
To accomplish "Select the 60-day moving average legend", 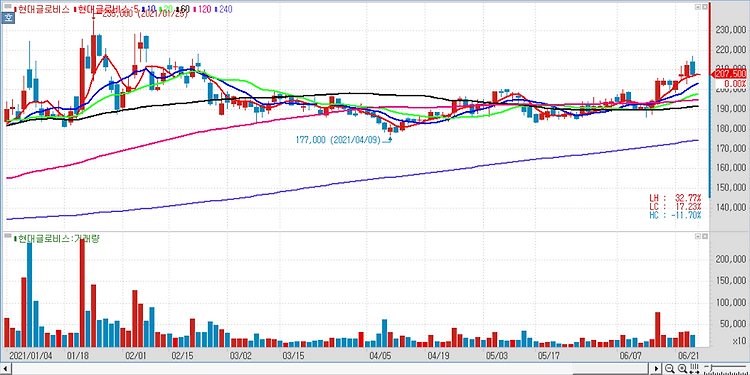I will pos(182,10).
